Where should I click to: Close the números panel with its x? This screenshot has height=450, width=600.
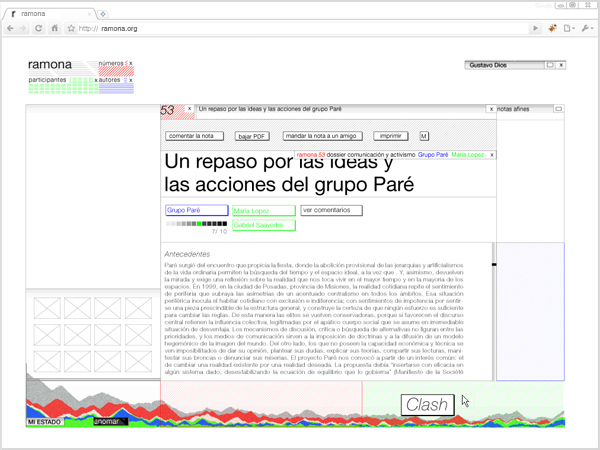point(130,63)
